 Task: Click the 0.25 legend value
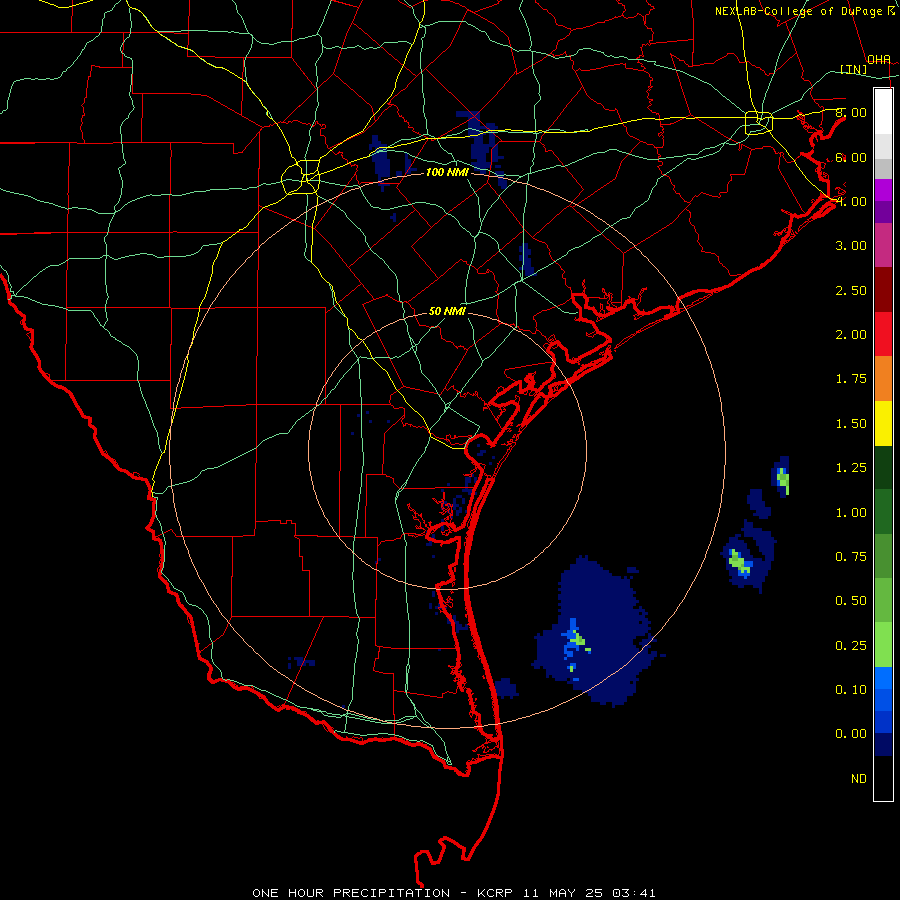(x=851, y=646)
